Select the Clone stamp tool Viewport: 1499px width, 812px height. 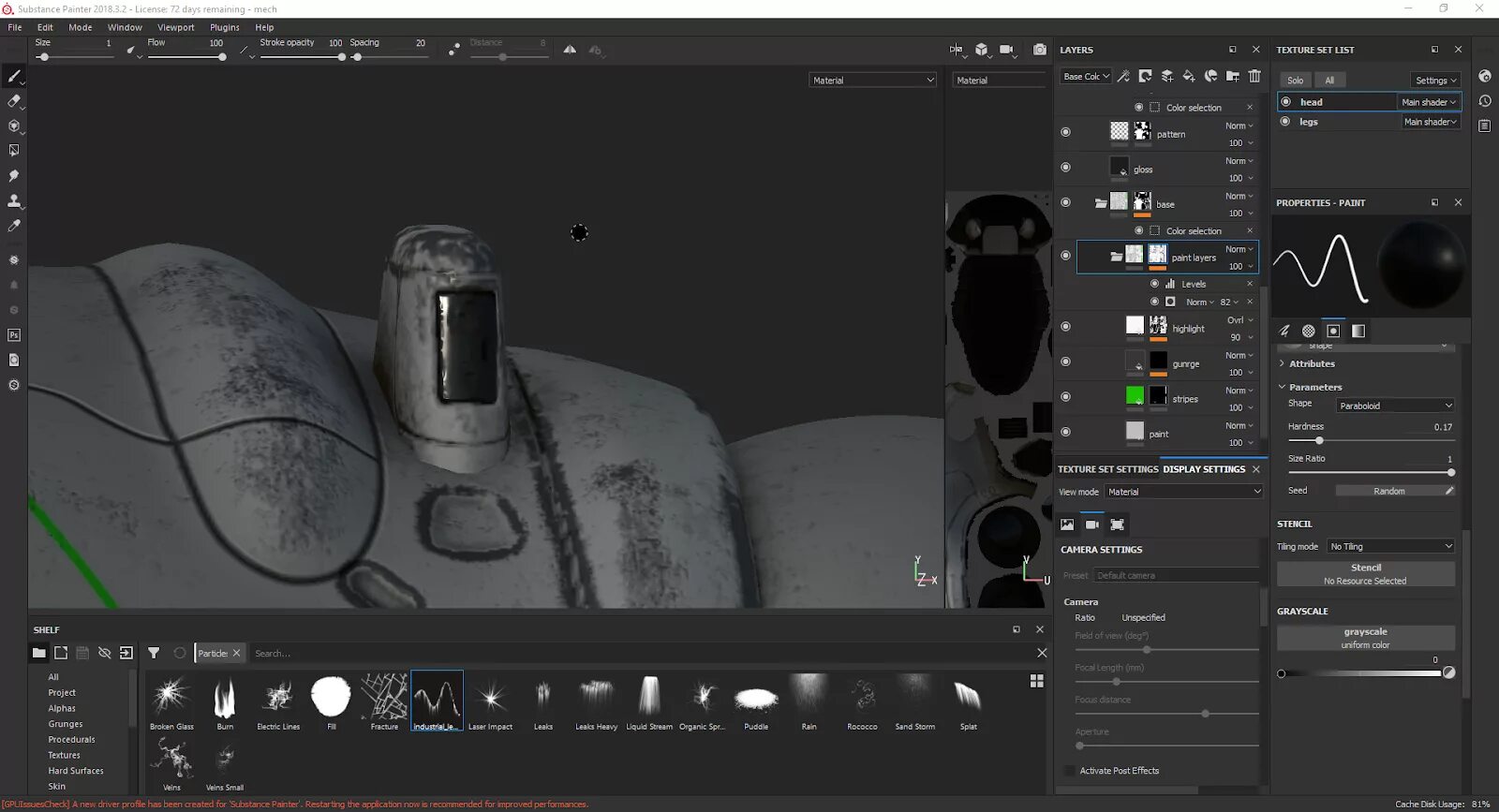click(x=14, y=201)
